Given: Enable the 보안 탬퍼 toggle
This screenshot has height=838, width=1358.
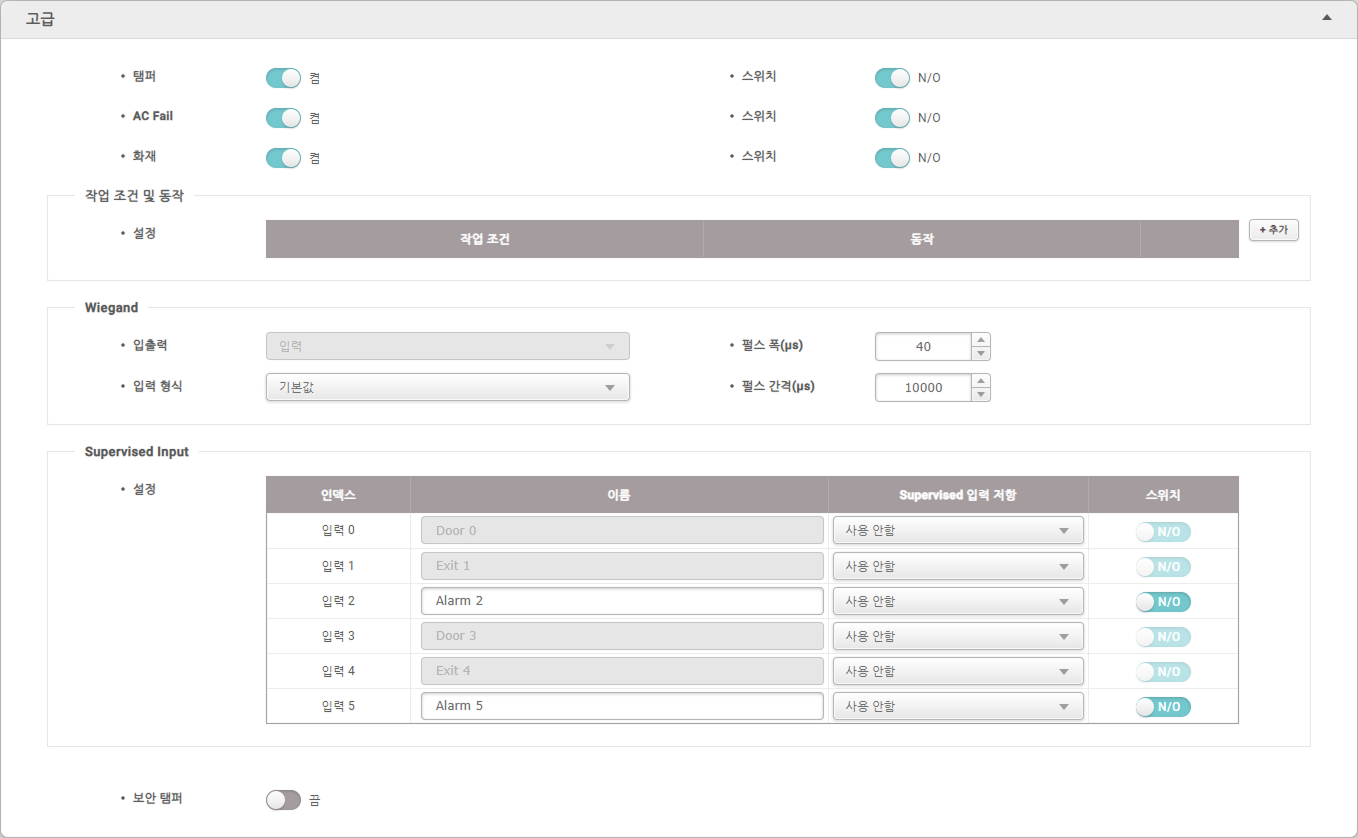Looking at the screenshot, I should 283,800.
